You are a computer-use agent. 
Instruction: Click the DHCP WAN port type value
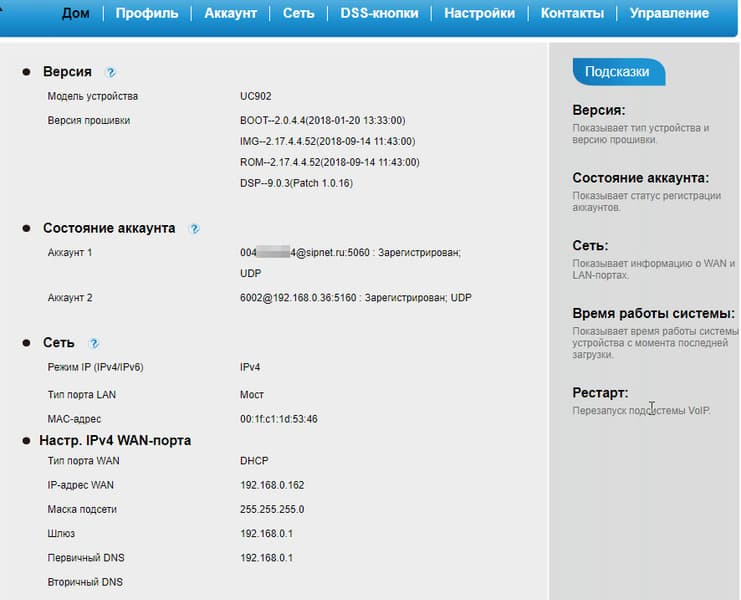[254, 461]
